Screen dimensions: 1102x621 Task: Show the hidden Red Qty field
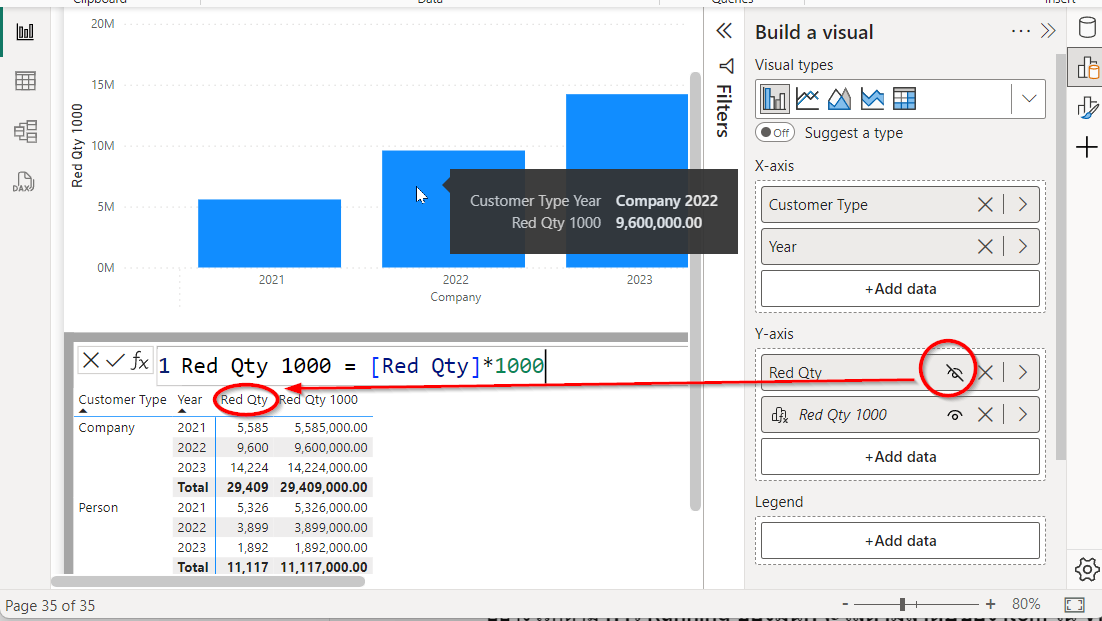(953, 371)
